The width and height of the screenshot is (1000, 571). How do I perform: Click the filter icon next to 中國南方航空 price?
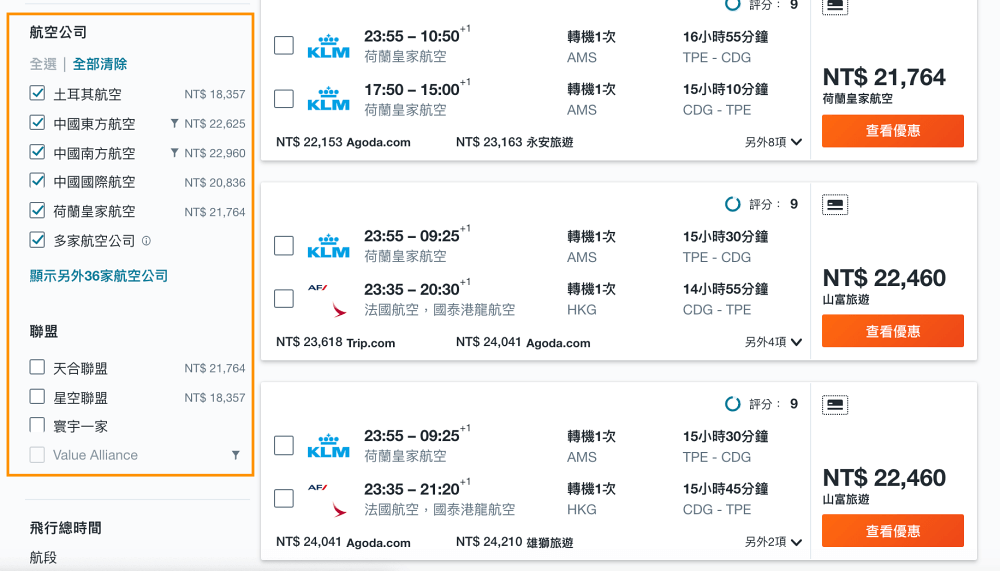pyautogui.click(x=174, y=152)
